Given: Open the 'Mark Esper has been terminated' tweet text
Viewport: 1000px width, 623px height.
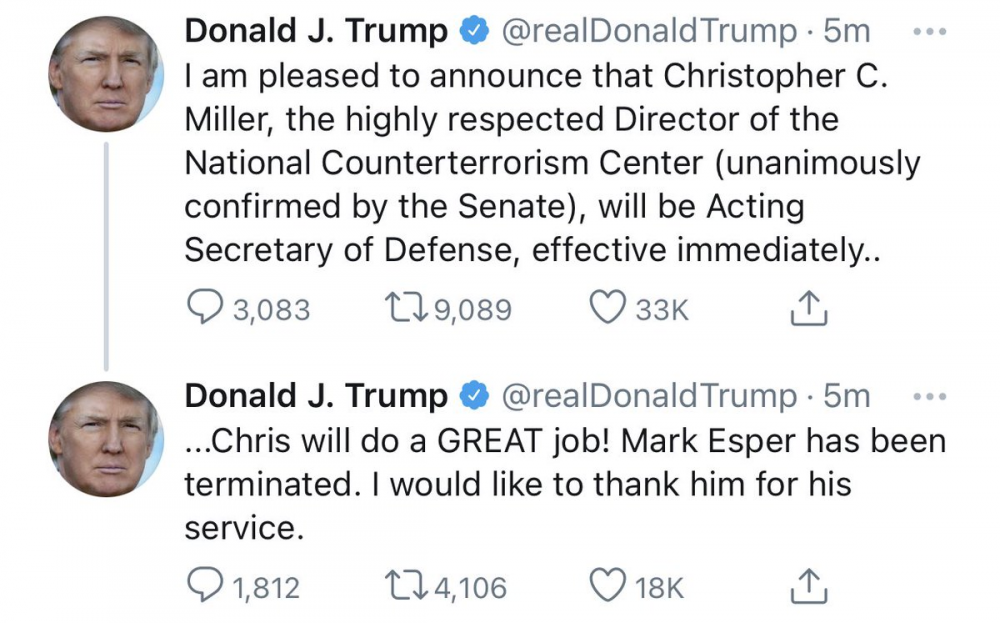Looking at the screenshot, I should pyautogui.click(x=560, y=485).
